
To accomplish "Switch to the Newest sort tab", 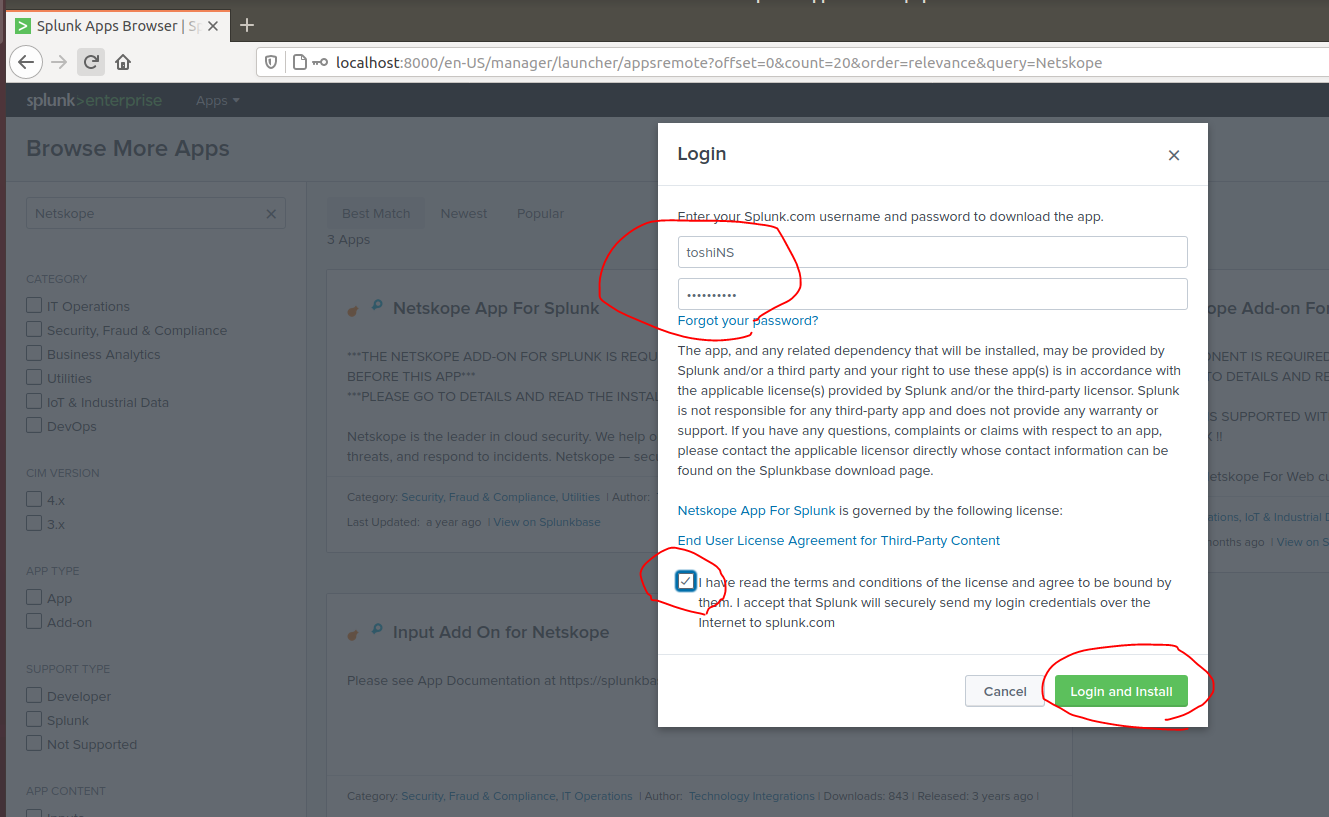I will click(x=464, y=213).
